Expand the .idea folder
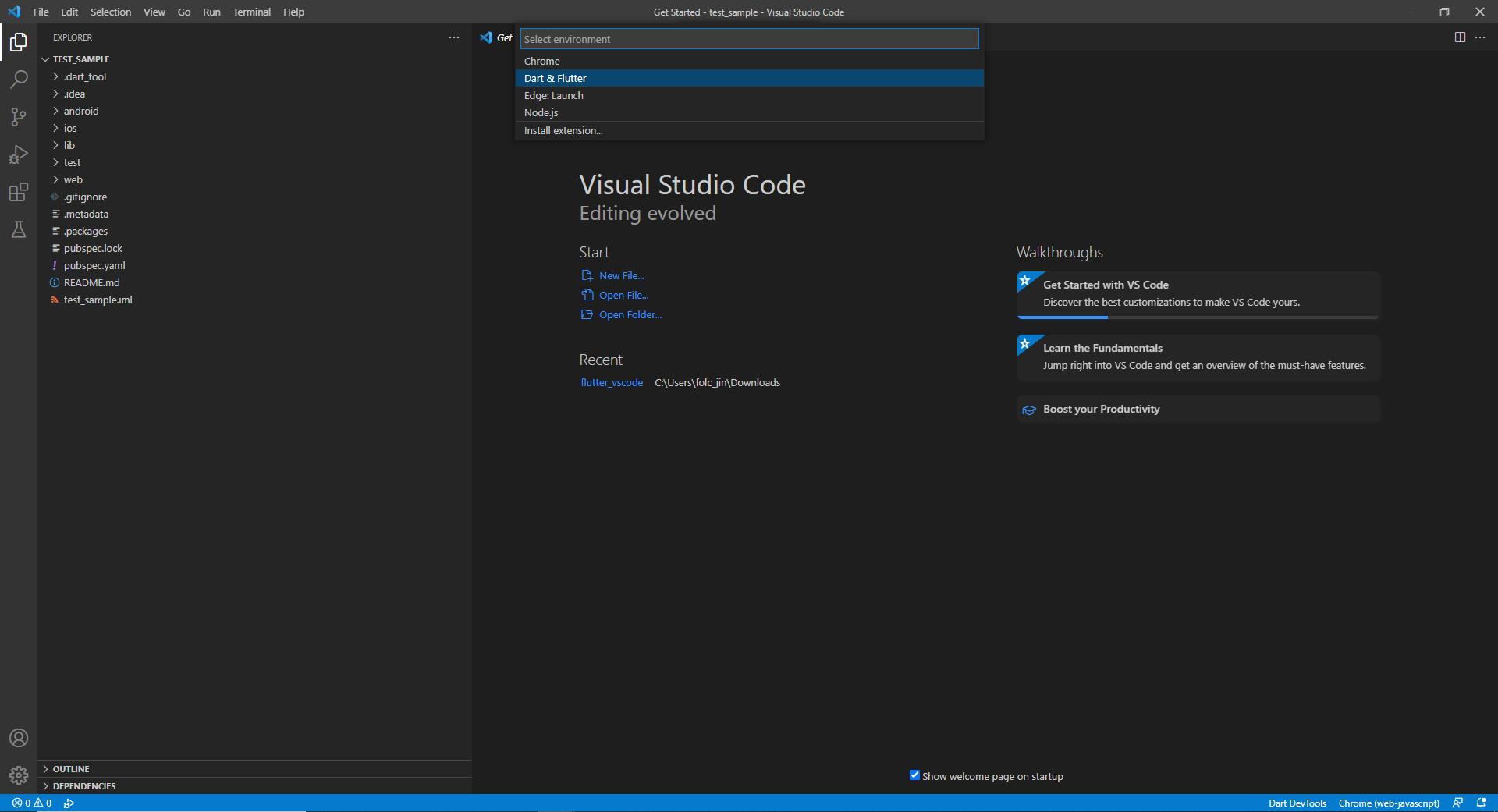 [55, 94]
